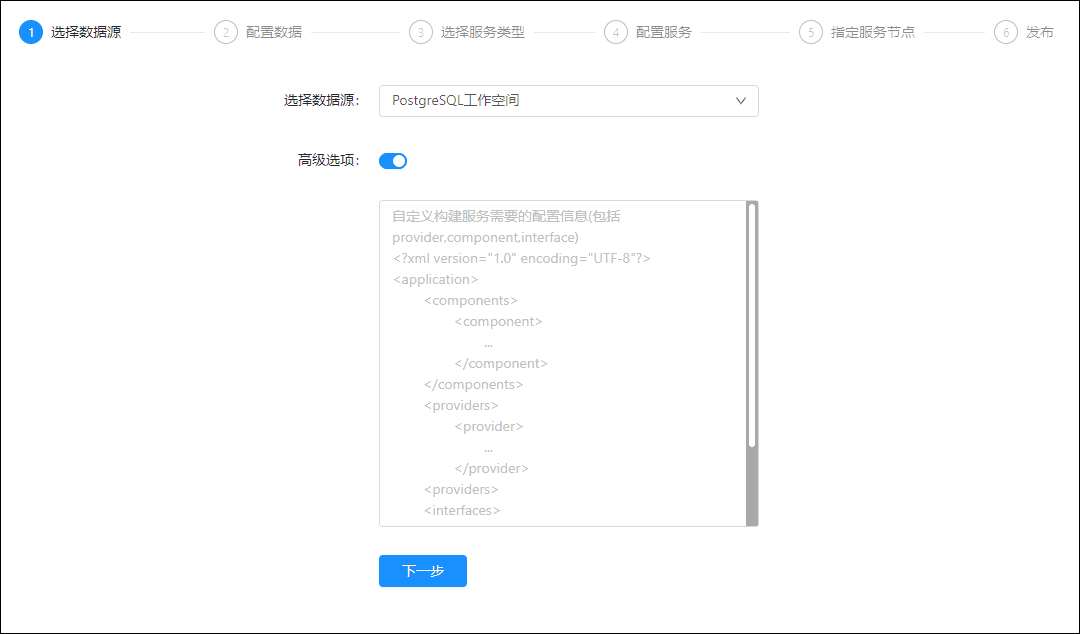This screenshot has height=634, width=1080.
Task: Switch to the 指定服务节点 step label
Action: 873,32
